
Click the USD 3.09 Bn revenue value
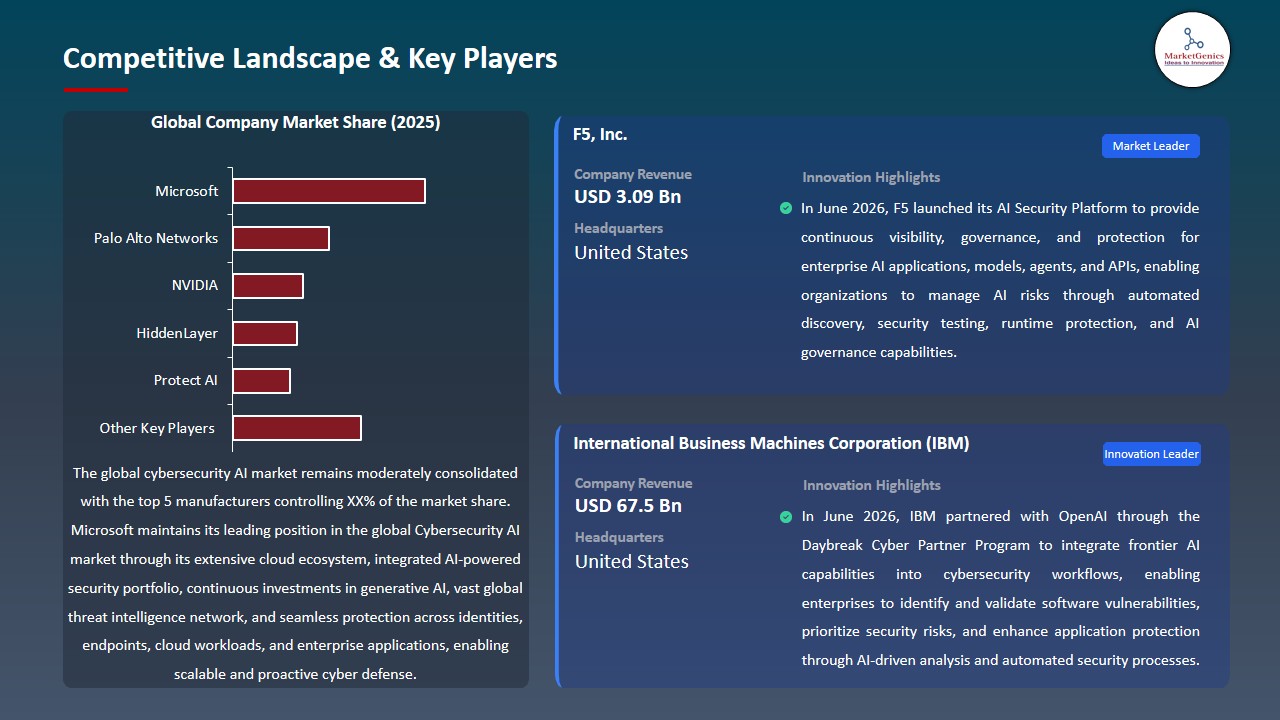(x=628, y=197)
